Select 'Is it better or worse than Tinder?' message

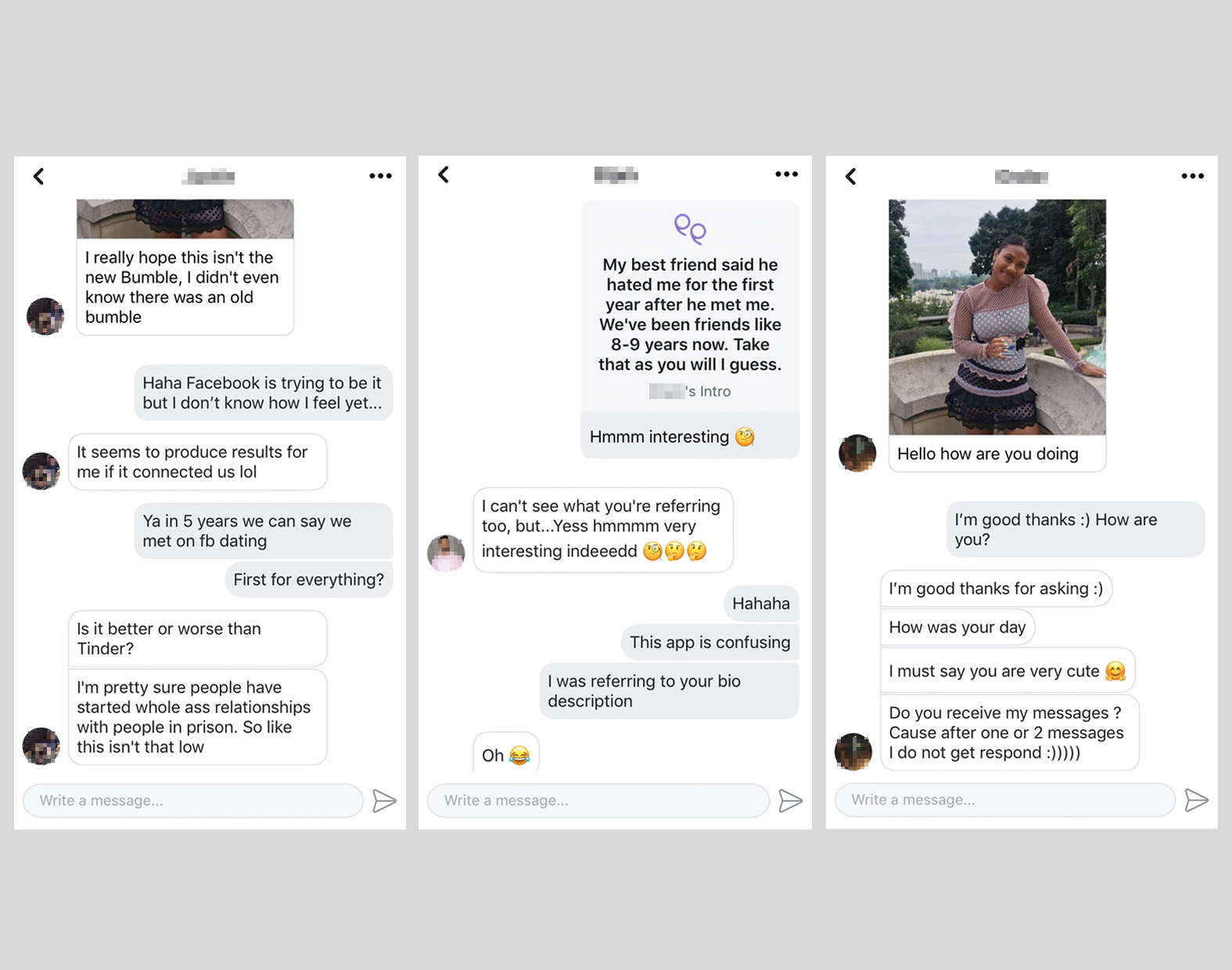point(197,638)
